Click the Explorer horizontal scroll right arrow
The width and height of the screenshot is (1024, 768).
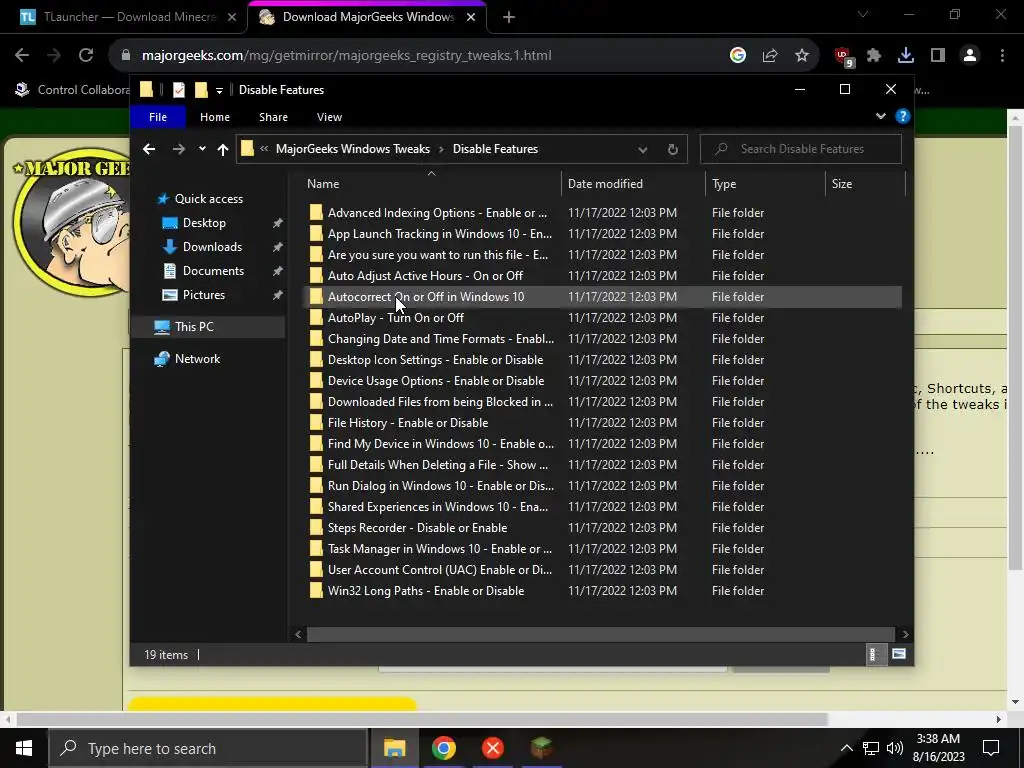[905, 634]
